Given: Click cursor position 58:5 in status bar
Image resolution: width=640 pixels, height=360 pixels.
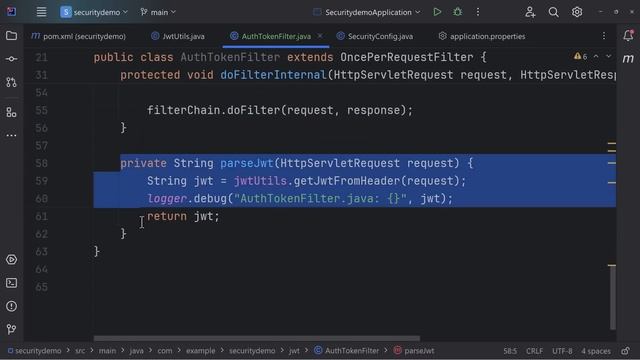Looking at the screenshot, I should pyautogui.click(x=510, y=351).
